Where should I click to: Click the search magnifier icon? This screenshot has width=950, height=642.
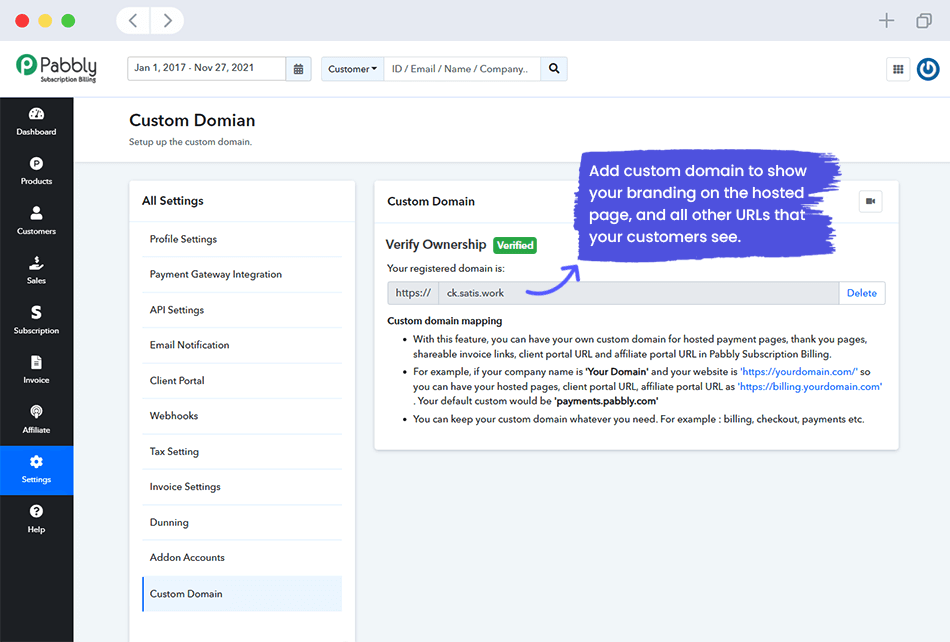coord(554,69)
